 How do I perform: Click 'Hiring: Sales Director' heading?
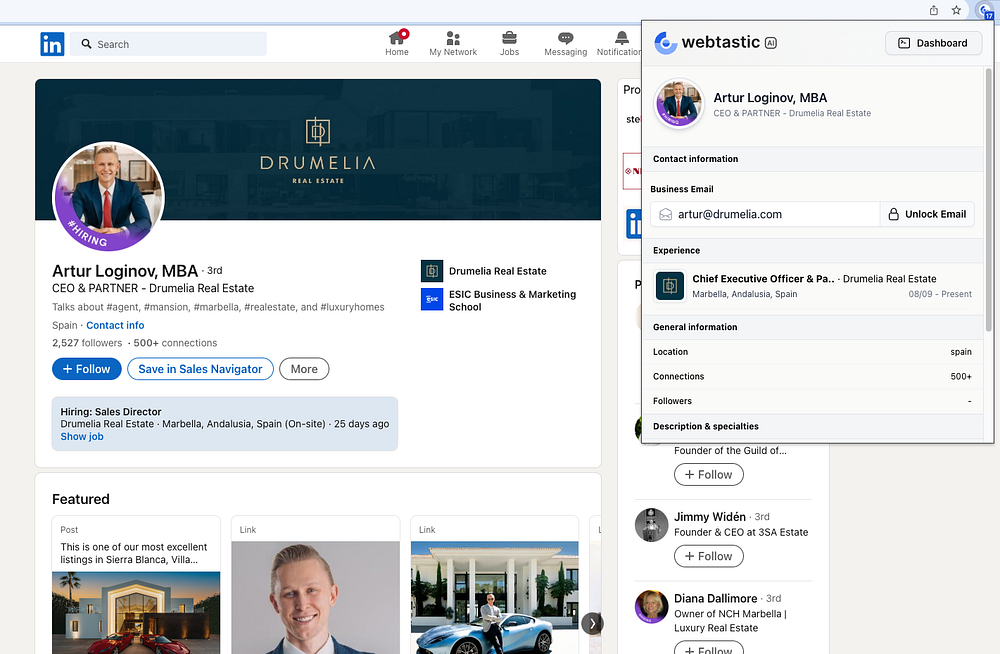[111, 412]
